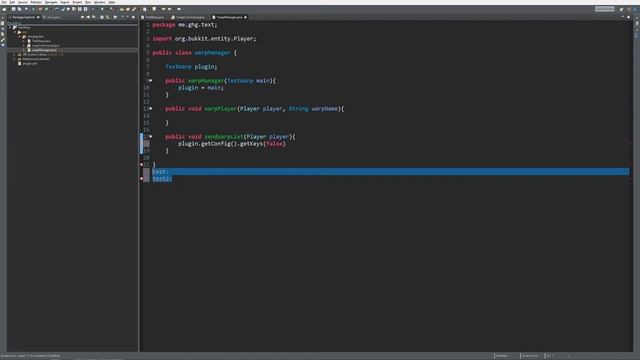Viewport: 640px width, 360px height.
Task: Select the WarpManager.java editor tab
Action: (x=228, y=17)
